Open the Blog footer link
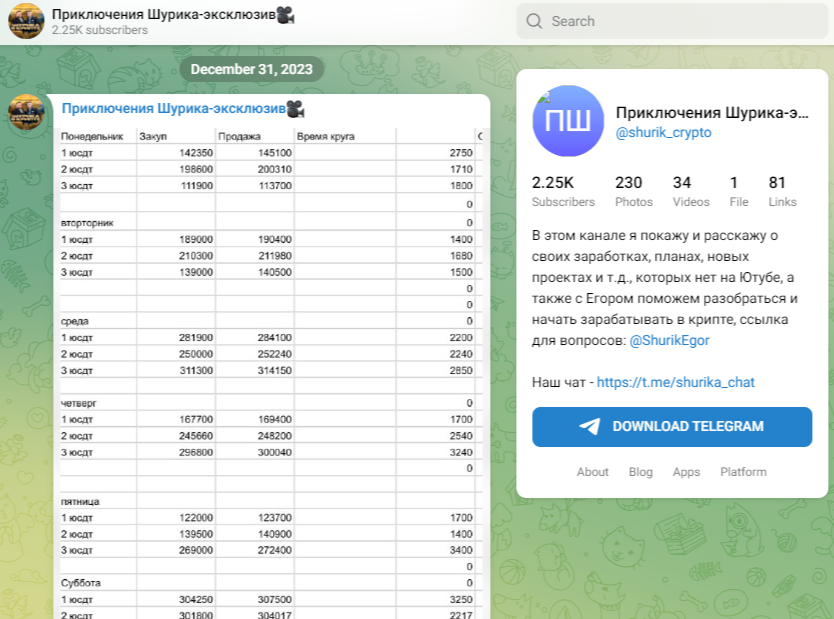This screenshot has height=619, width=834. [x=640, y=472]
